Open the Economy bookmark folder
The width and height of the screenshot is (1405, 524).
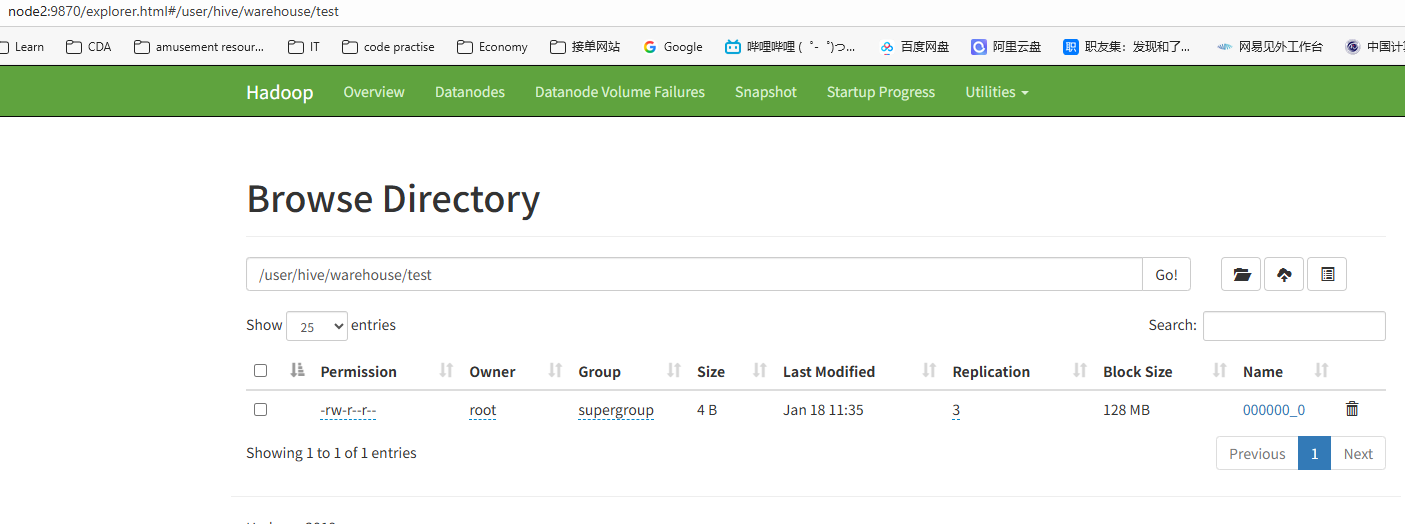tap(492, 46)
